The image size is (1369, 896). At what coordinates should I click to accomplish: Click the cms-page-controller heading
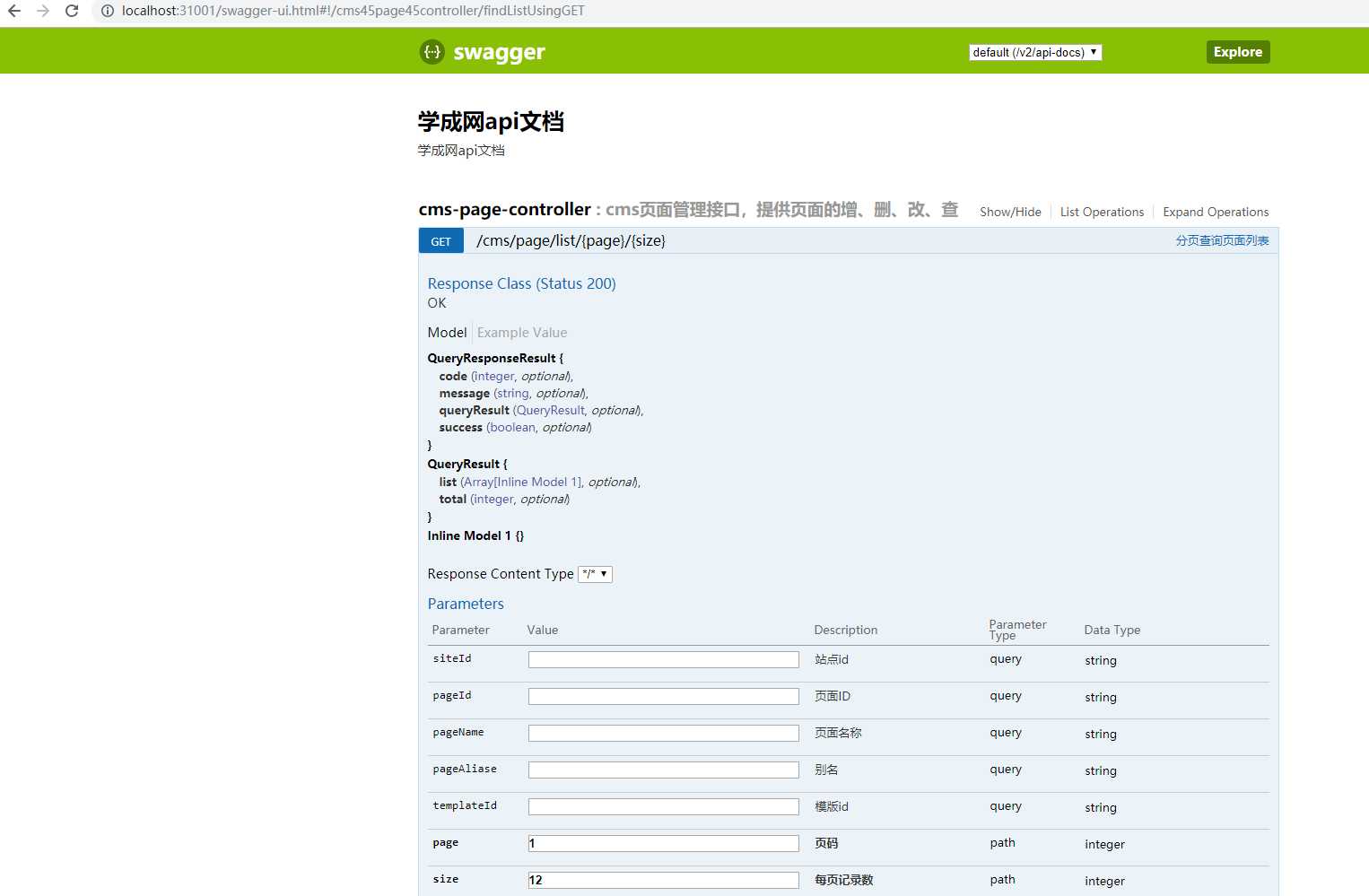504,209
